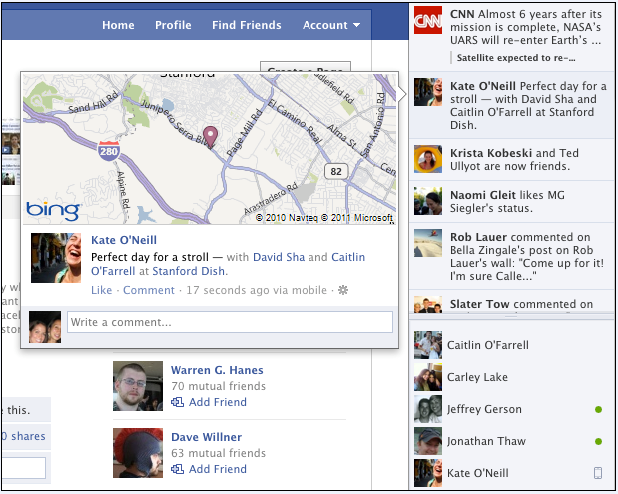
Task: Open chat with Caitlin O'Farrell
Action: 512,345
